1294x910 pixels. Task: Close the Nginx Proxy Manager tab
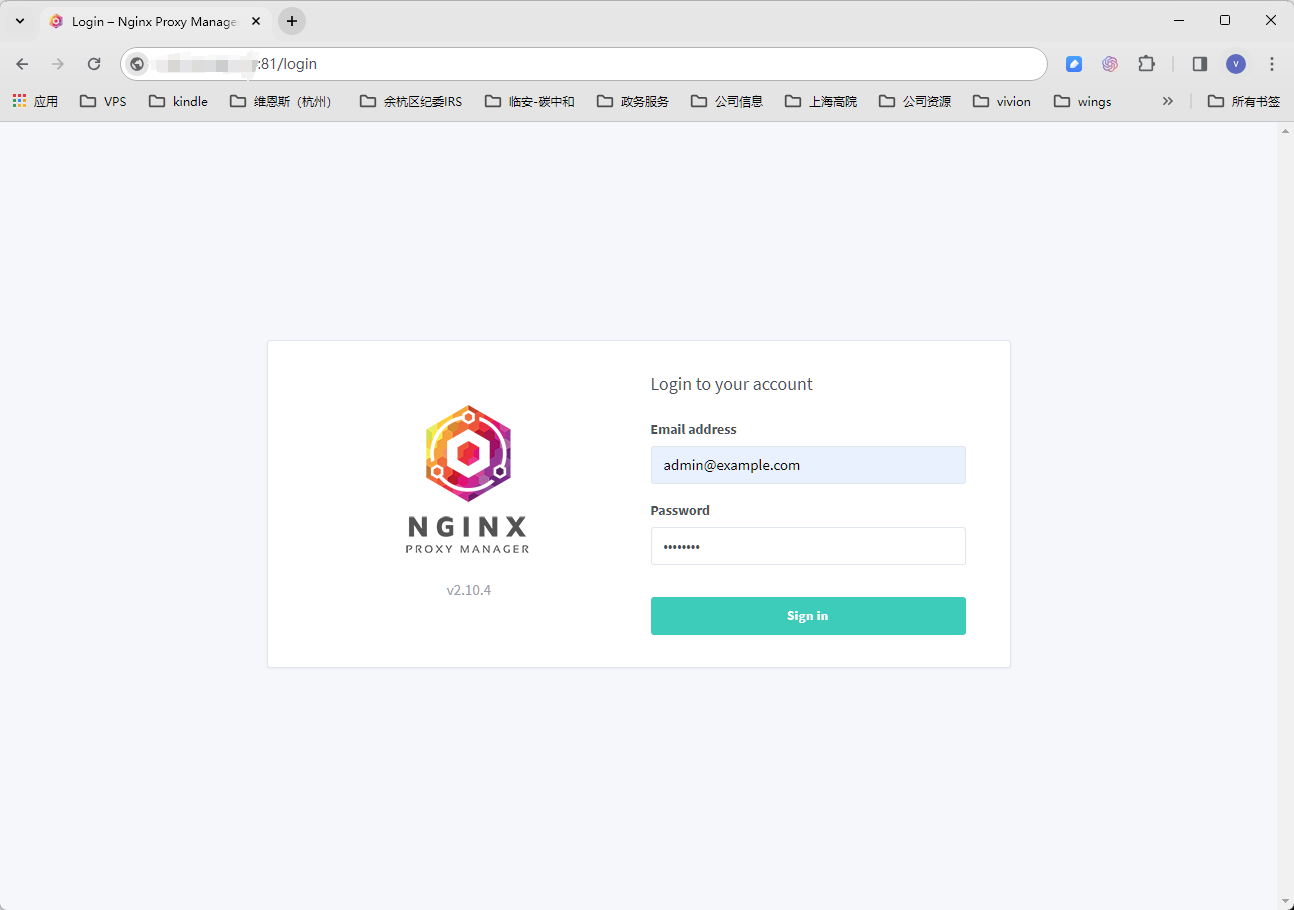(x=256, y=21)
